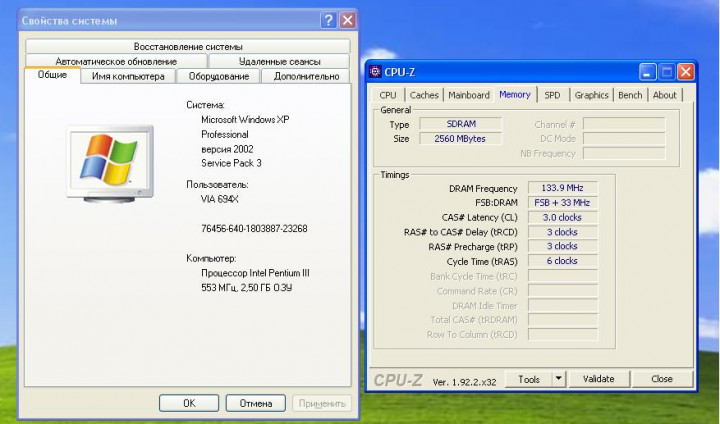Minimize the CPU-Z window

click(648, 71)
